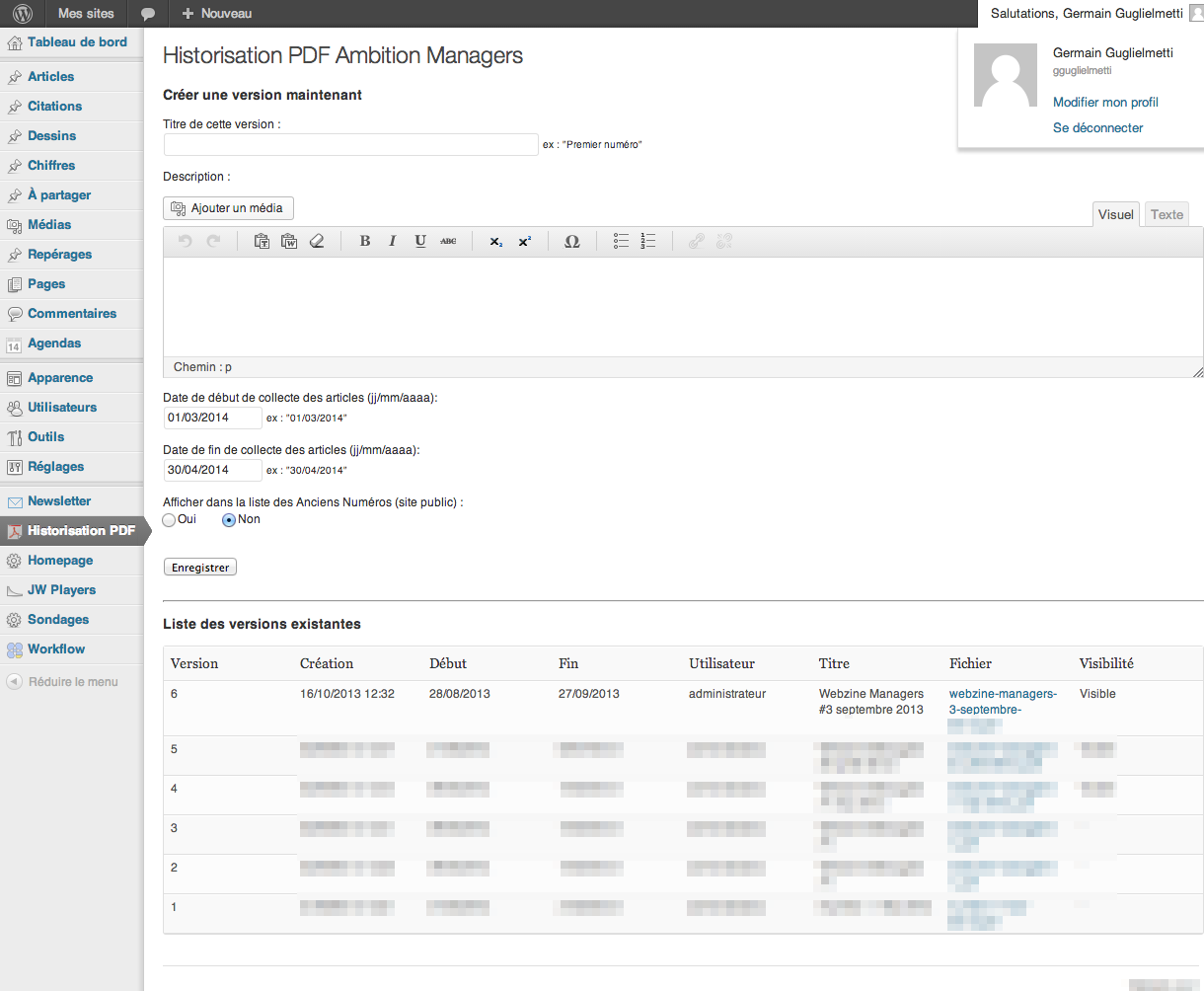
Task: Click inside the Description editor body
Action: [x=683, y=306]
